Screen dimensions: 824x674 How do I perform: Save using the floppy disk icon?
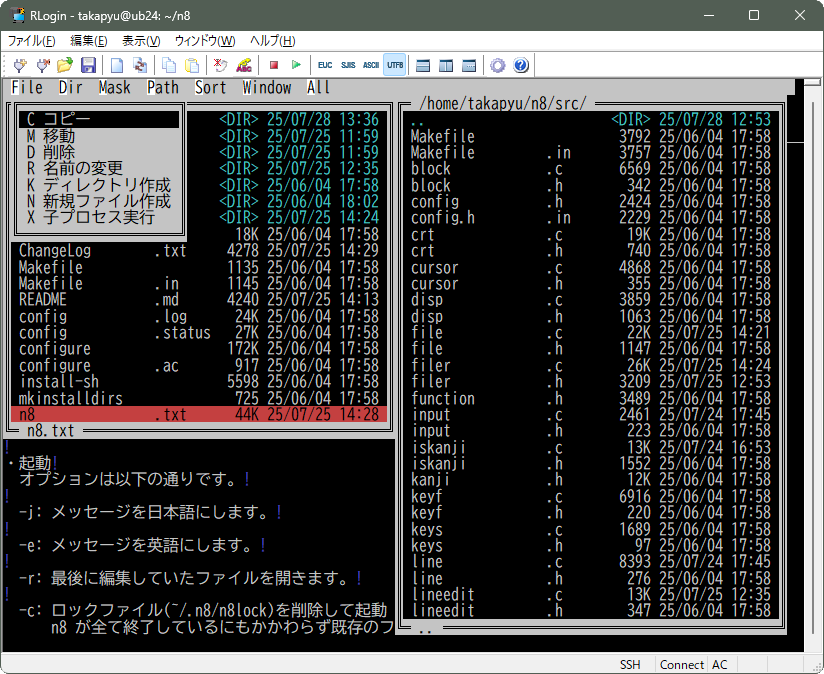click(88, 65)
